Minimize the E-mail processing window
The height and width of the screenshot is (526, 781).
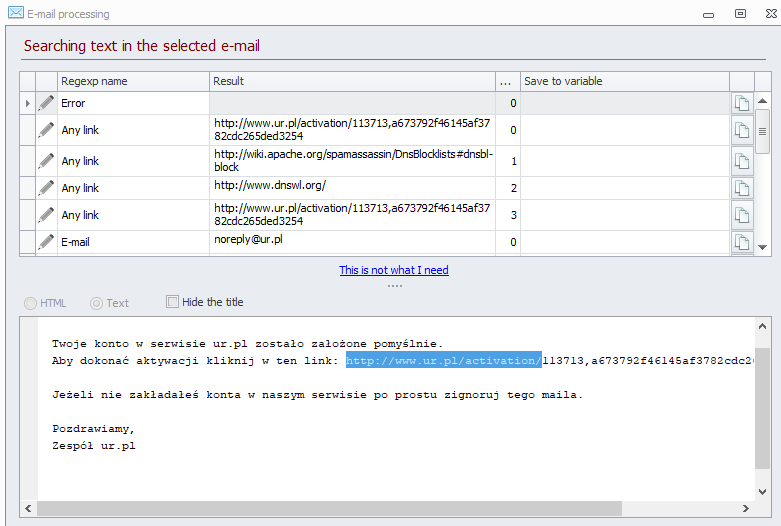point(708,14)
